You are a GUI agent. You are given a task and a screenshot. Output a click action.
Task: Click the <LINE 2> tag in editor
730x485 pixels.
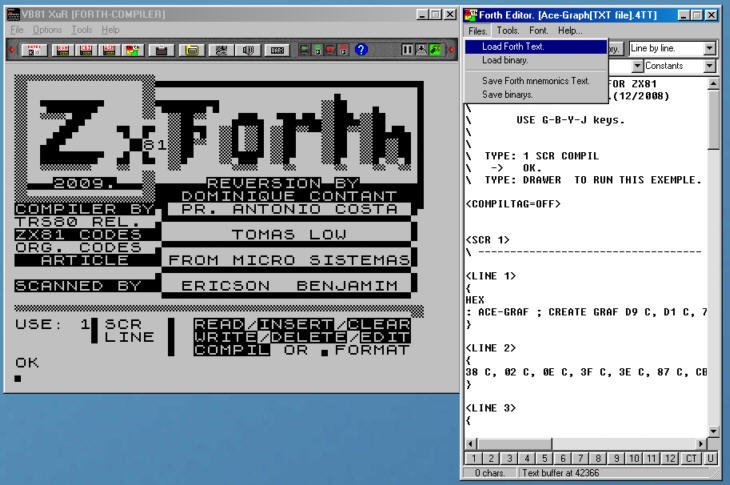491,348
